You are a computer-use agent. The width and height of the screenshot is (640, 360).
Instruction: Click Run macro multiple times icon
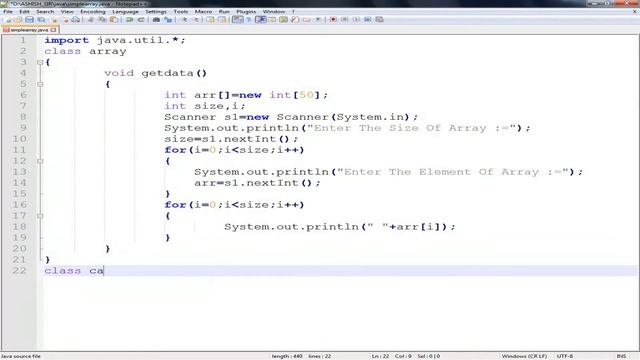pos(368,20)
